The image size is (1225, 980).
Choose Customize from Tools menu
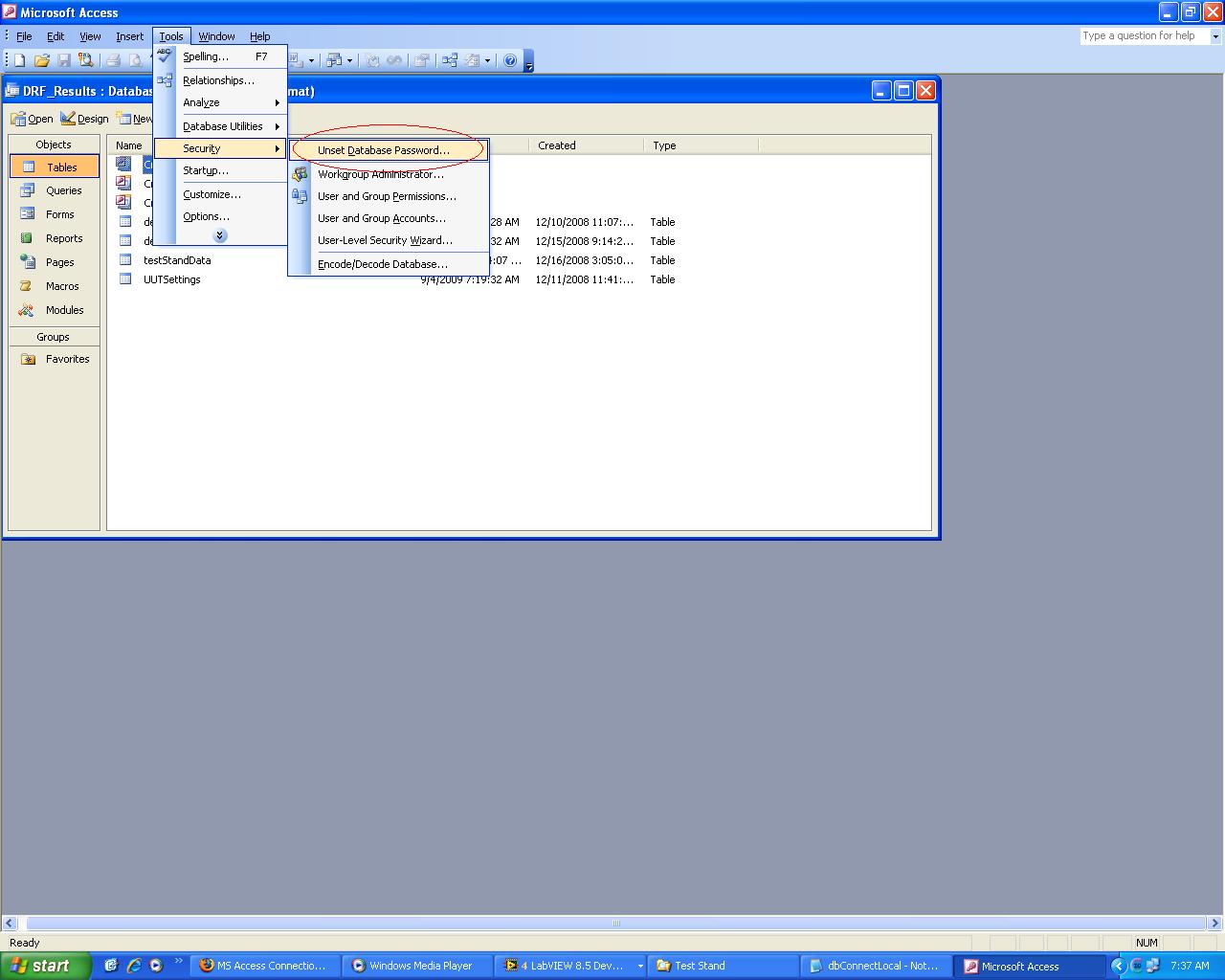pos(221,194)
